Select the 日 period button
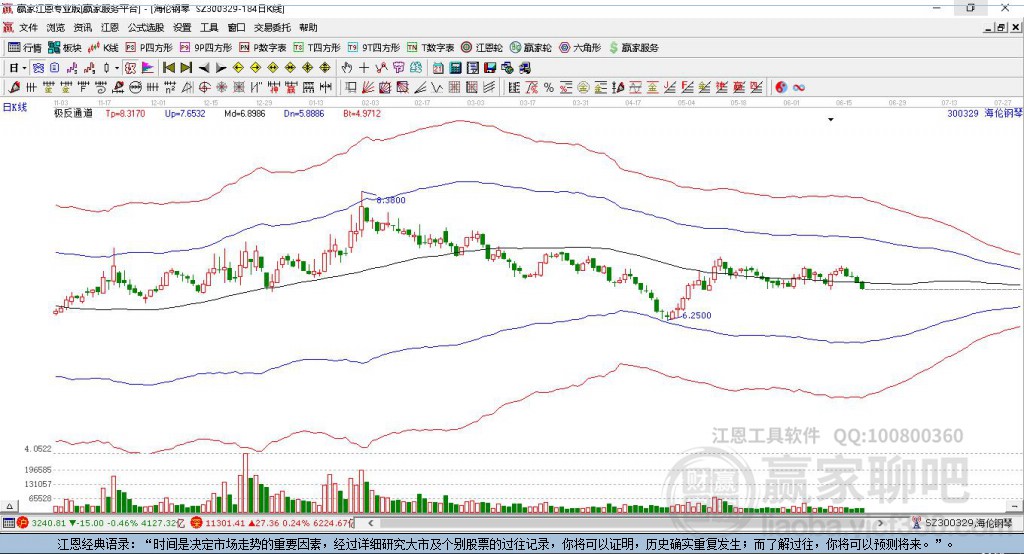Viewport: 1024px width, 554px height. (x=14, y=68)
